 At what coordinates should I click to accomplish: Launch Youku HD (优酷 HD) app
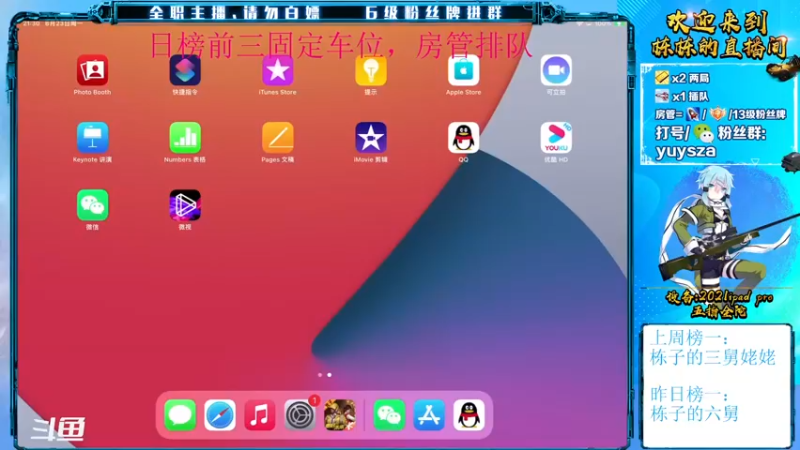click(x=556, y=138)
